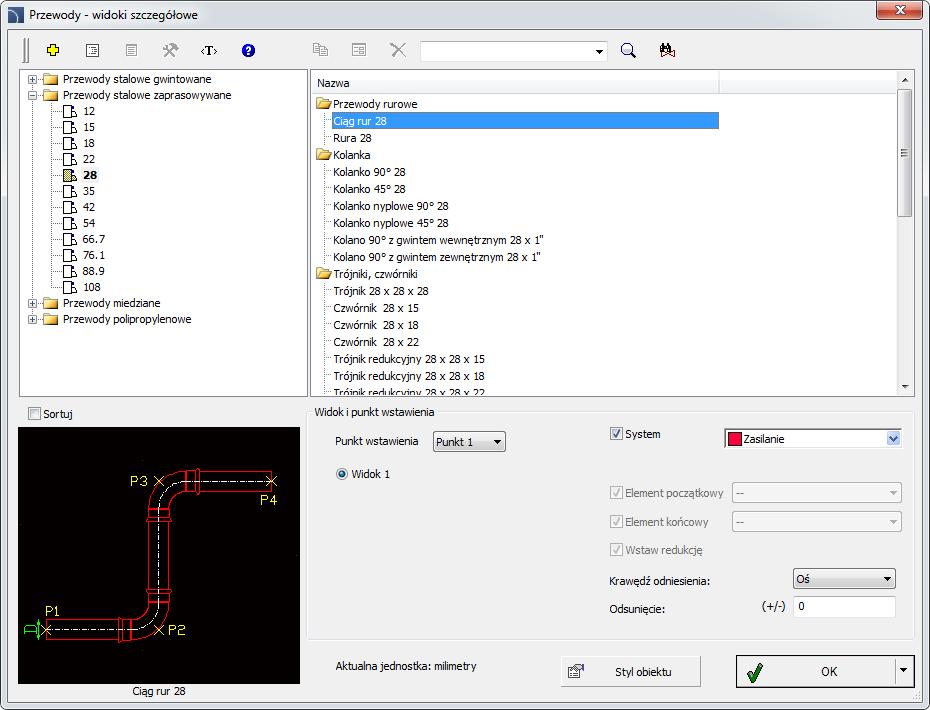Image resolution: width=930 pixels, height=710 pixels.
Task: Open Element początkowy dropdown
Action: [817, 492]
